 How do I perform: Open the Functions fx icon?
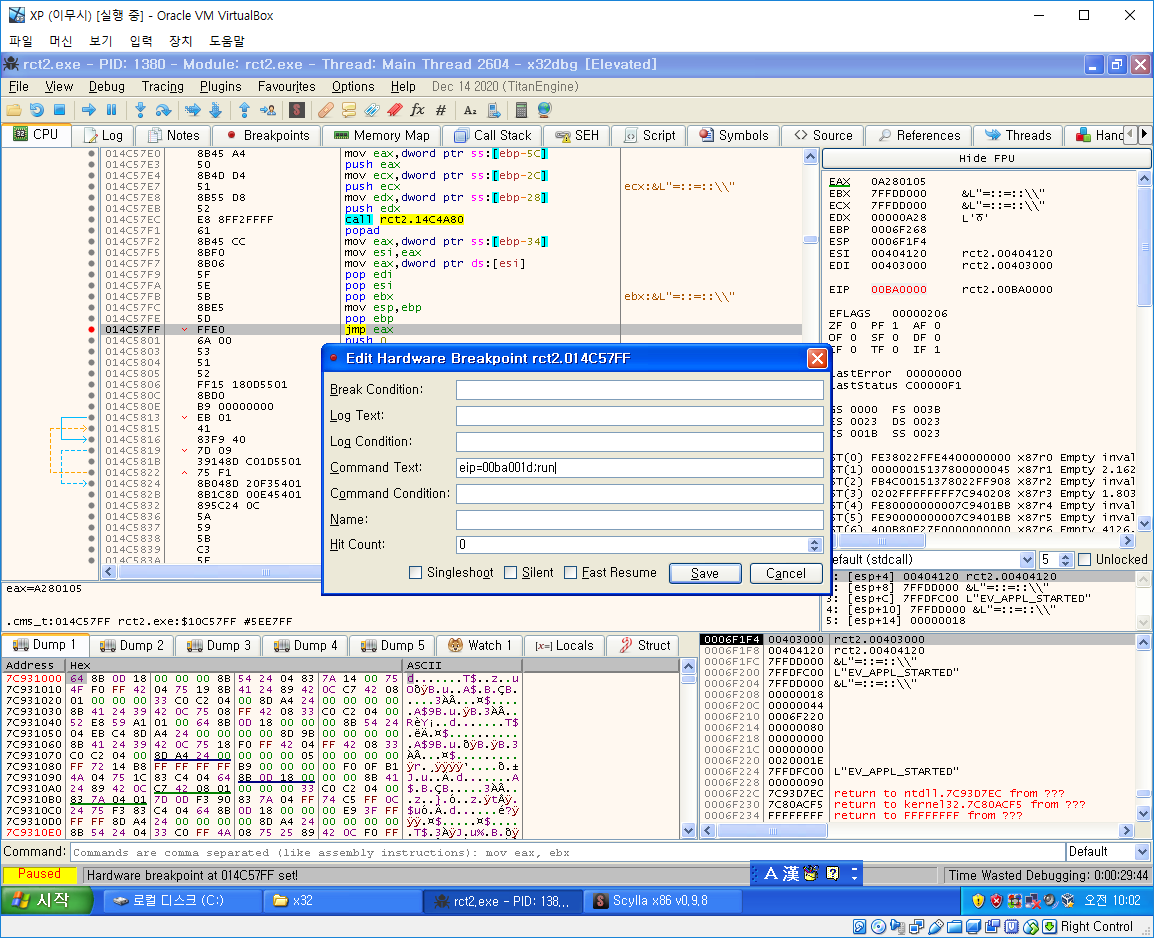tap(417, 110)
